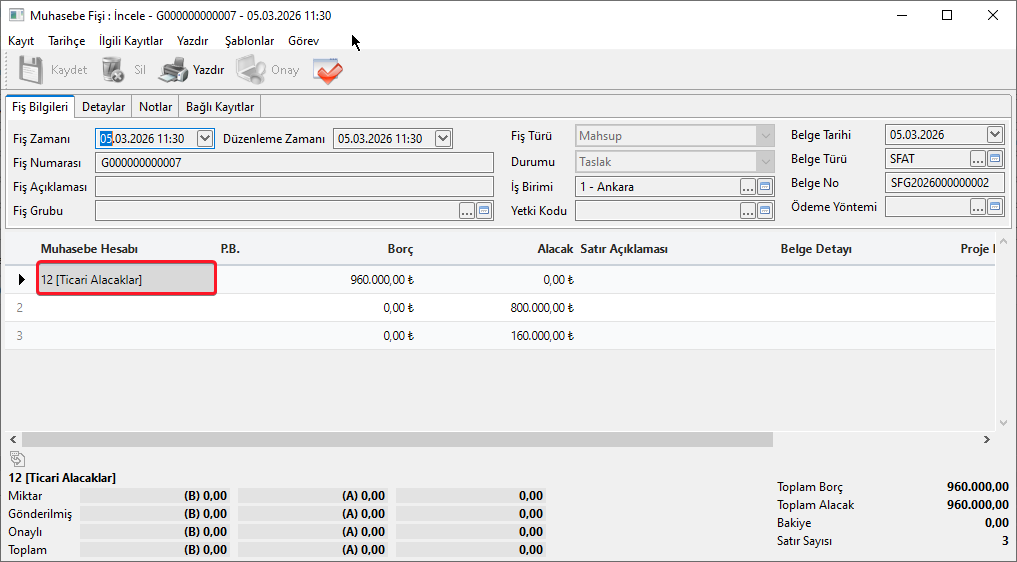This screenshot has width=1017, height=562.
Task: Open the Belge Türü record card icon
Action: click(995, 159)
